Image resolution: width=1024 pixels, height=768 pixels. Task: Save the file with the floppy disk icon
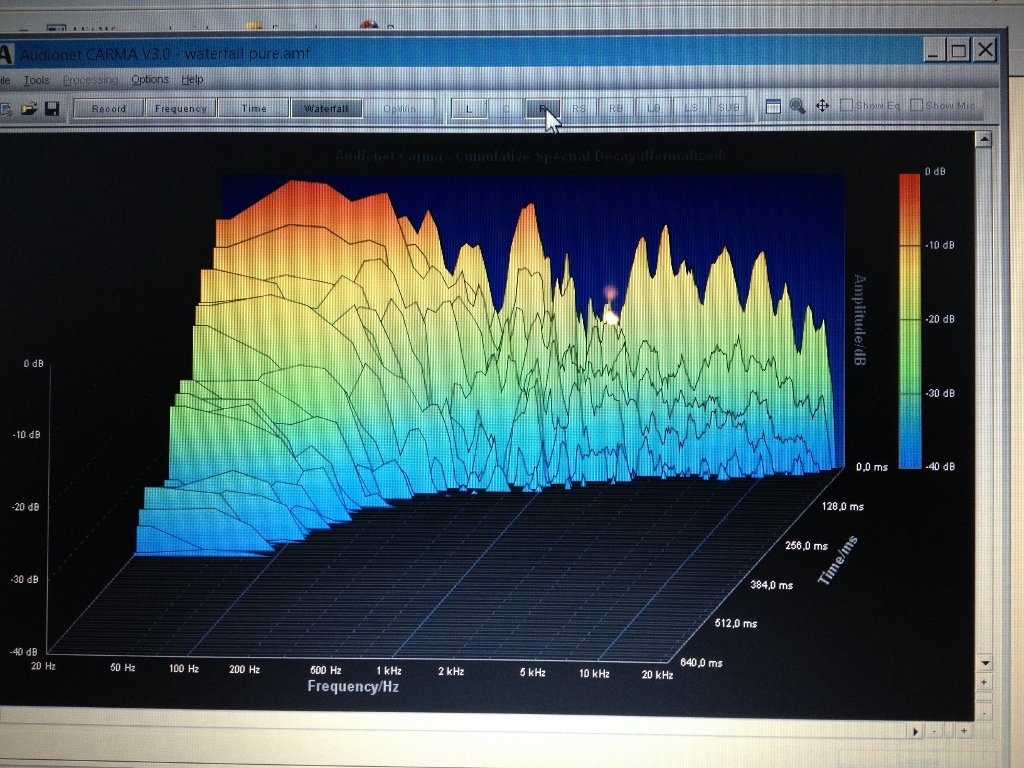(x=52, y=108)
